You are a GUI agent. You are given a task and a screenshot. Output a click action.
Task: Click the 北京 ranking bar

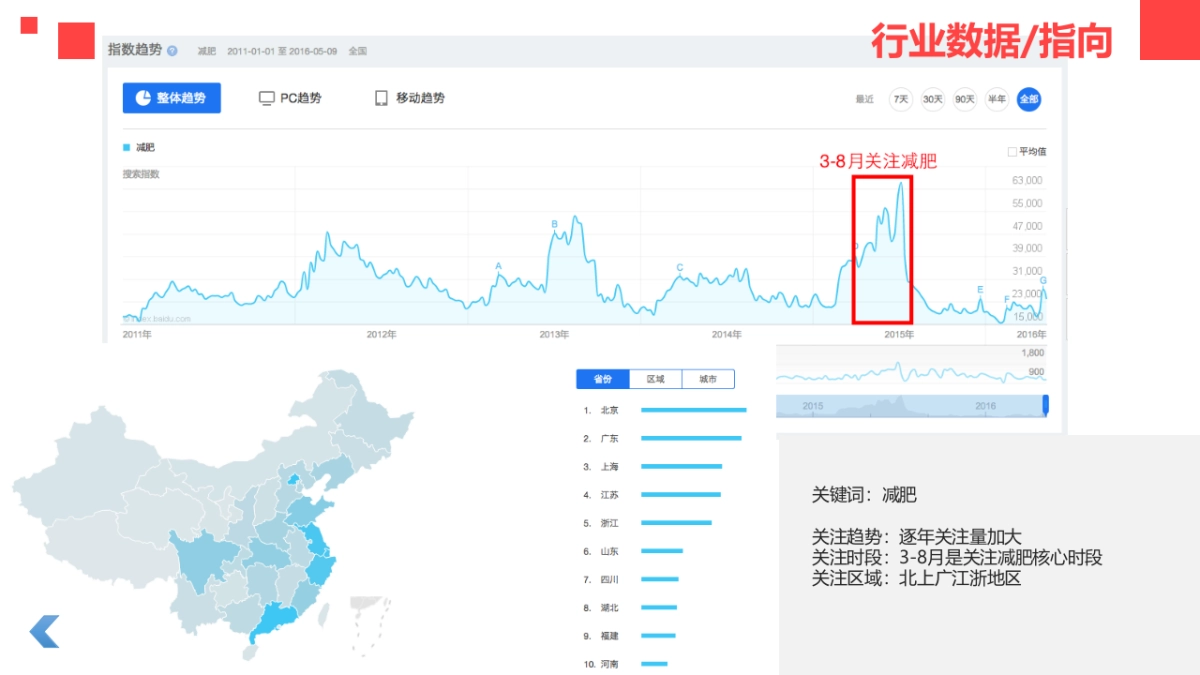693,410
